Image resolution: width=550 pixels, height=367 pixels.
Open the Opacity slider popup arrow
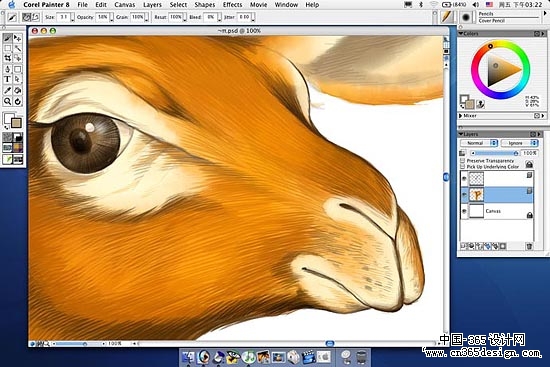pyautogui.click(x=112, y=18)
